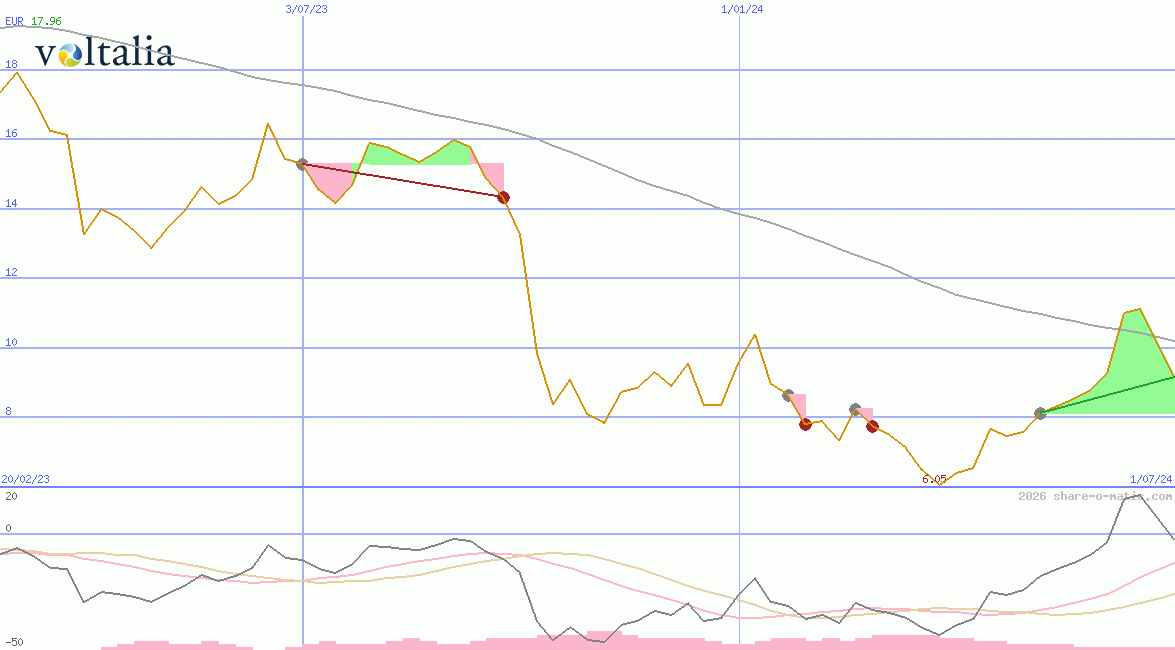
Task: Click the 6.05 low price label
Action: point(934,479)
